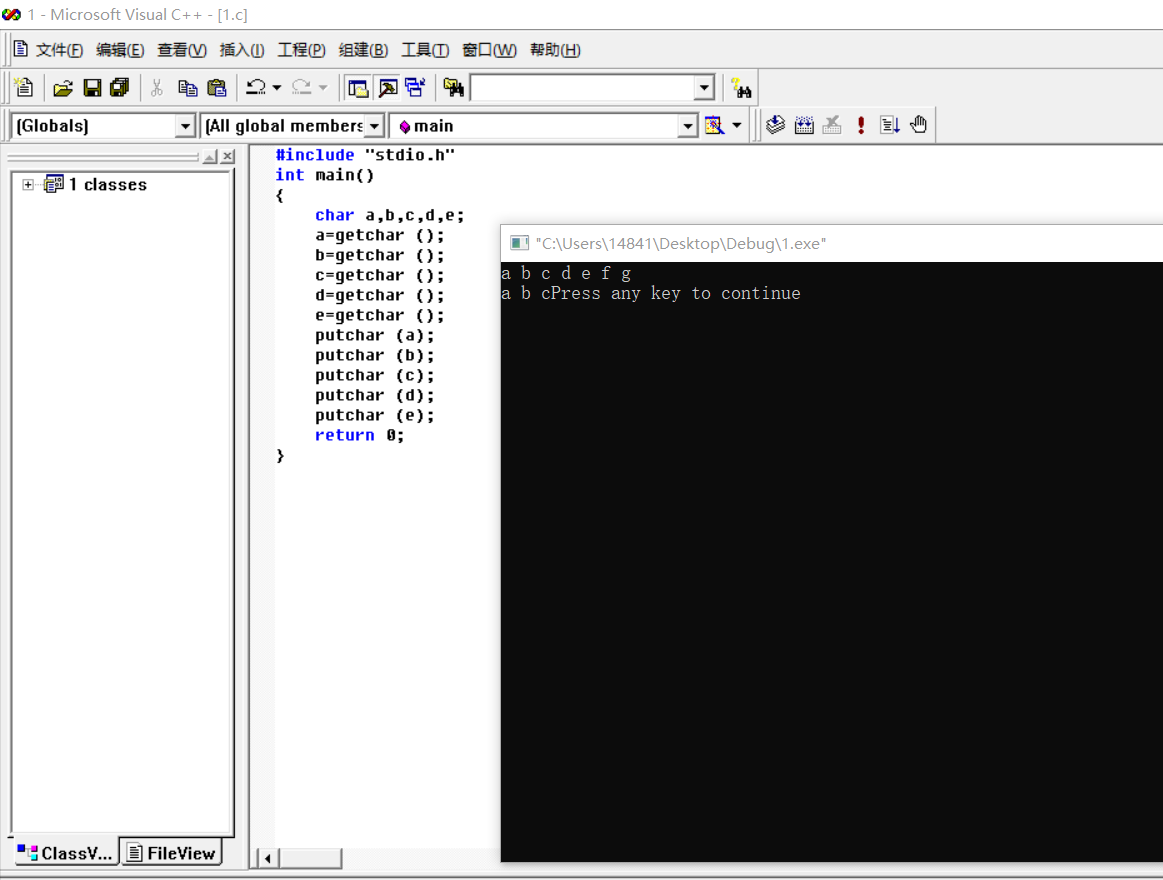This screenshot has height=880, width=1163.
Task: Toggle the Workspace window button
Action: point(357,88)
